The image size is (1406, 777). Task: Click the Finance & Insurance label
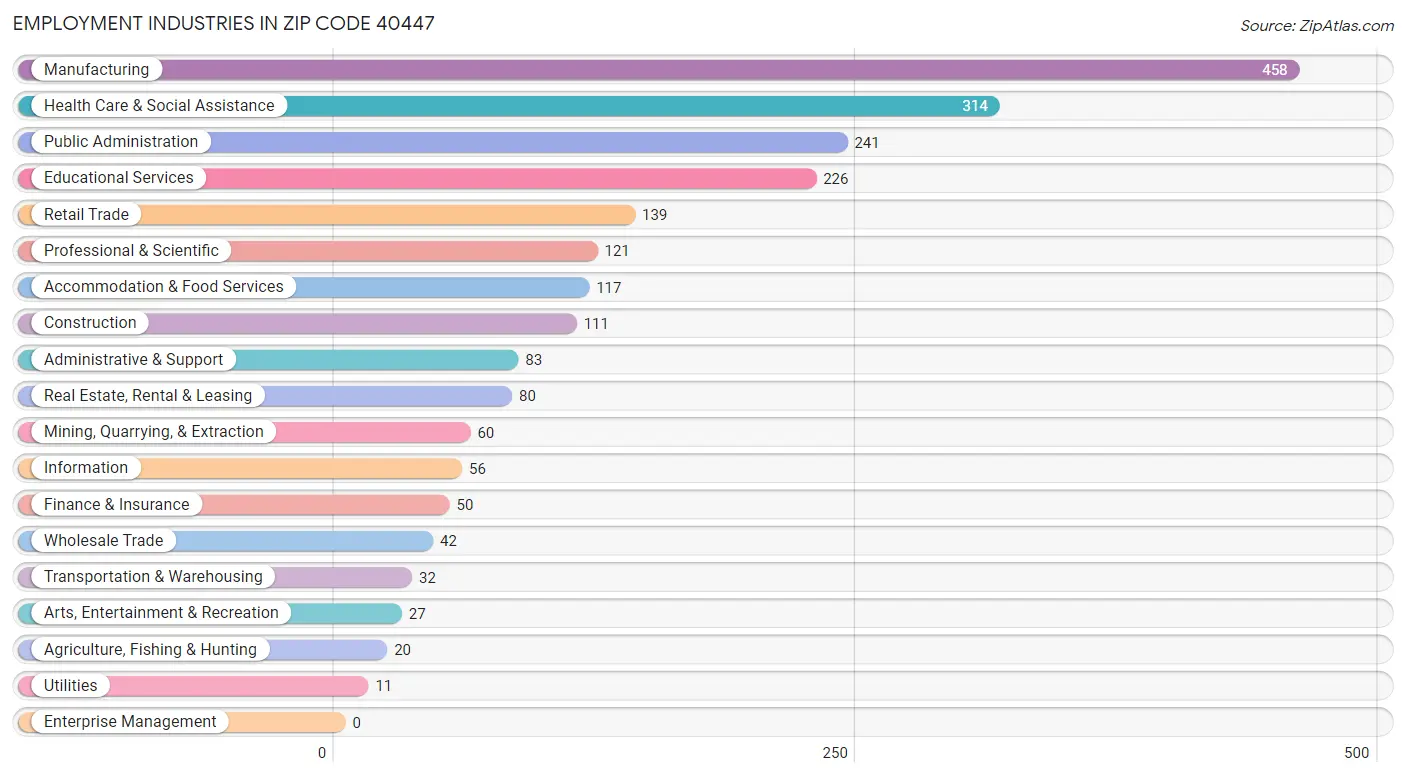pyautogui.click(x=117, y=505)
